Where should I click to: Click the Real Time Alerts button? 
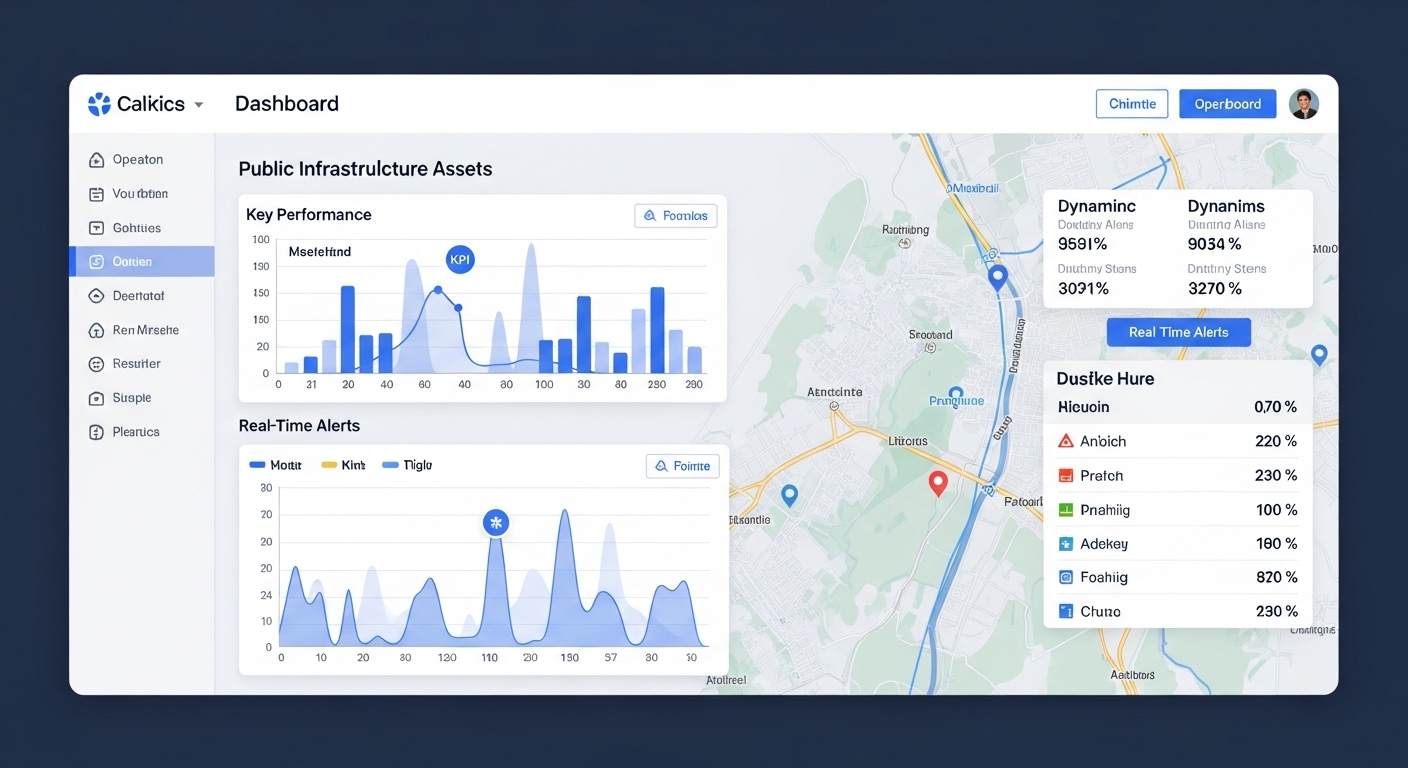tap(1178, 332)
